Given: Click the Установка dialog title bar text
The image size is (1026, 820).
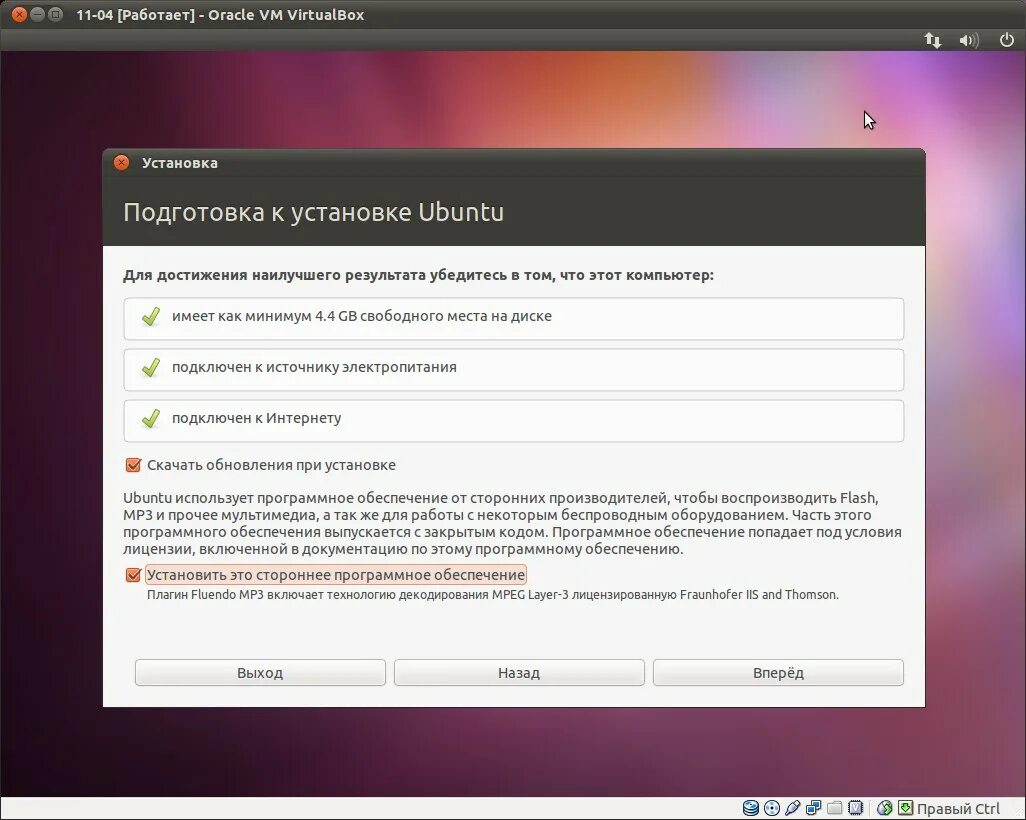Looking at the screenshot, I should 180,163.
